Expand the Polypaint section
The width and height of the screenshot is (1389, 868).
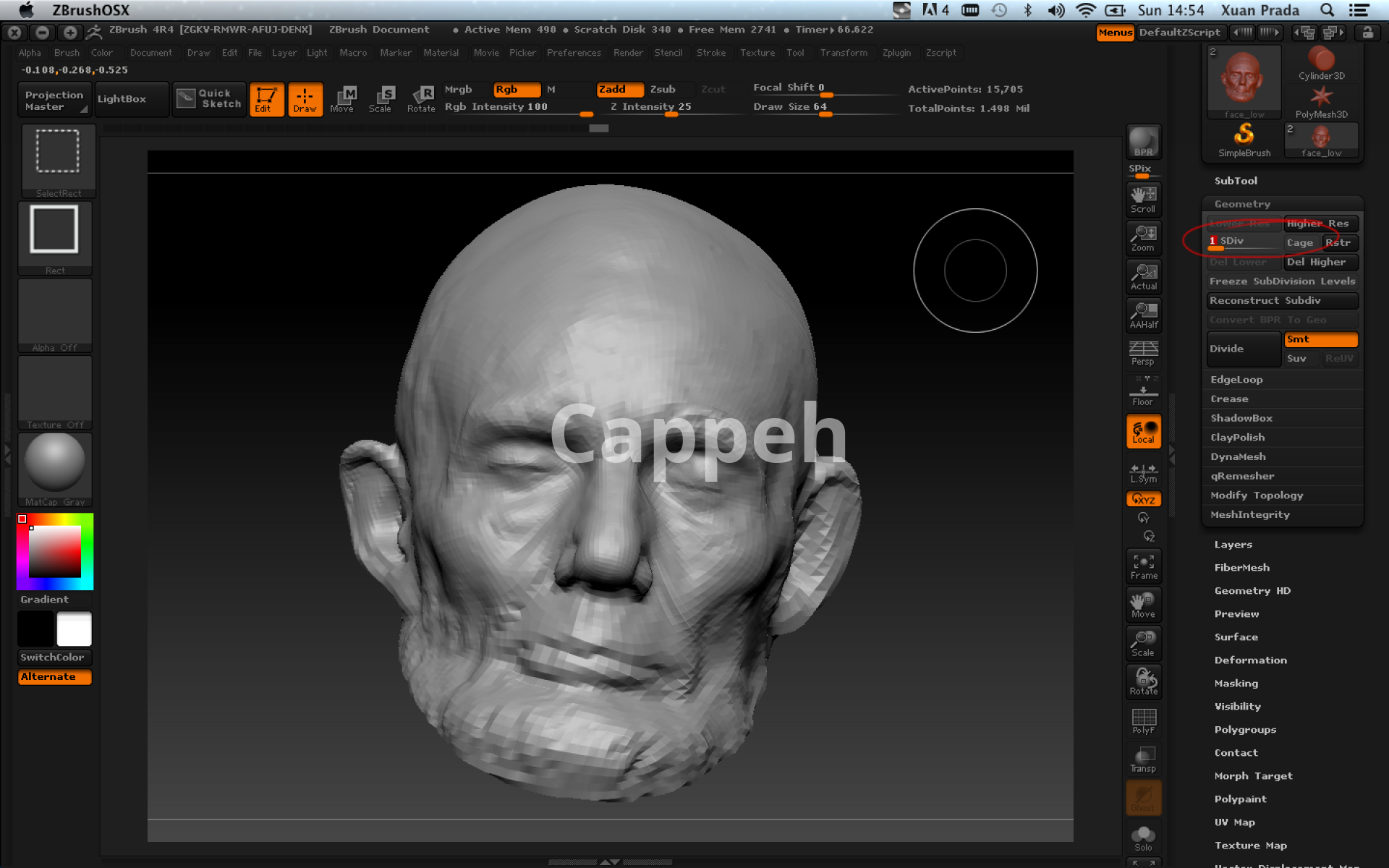coord(1240,799)
